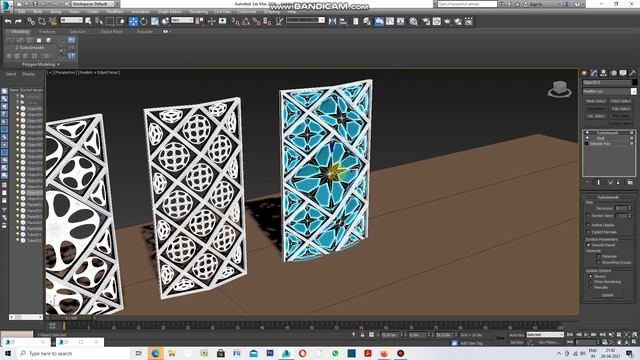Screen dimensions: 640x360
Task: Click the Redo arrow in main toolbar
Action: [18, 21]
